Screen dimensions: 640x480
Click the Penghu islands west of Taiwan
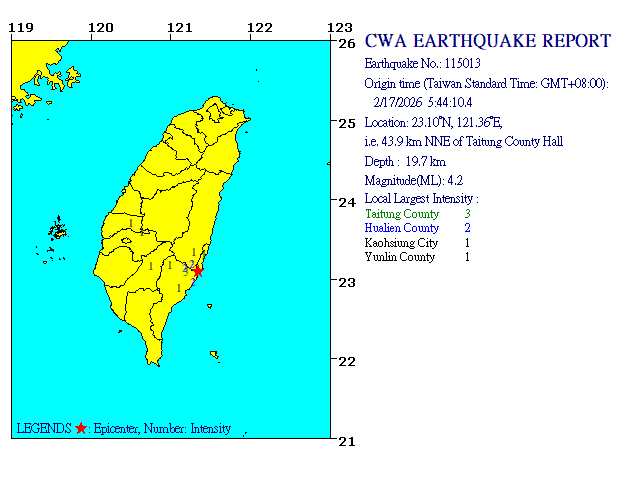59,229
